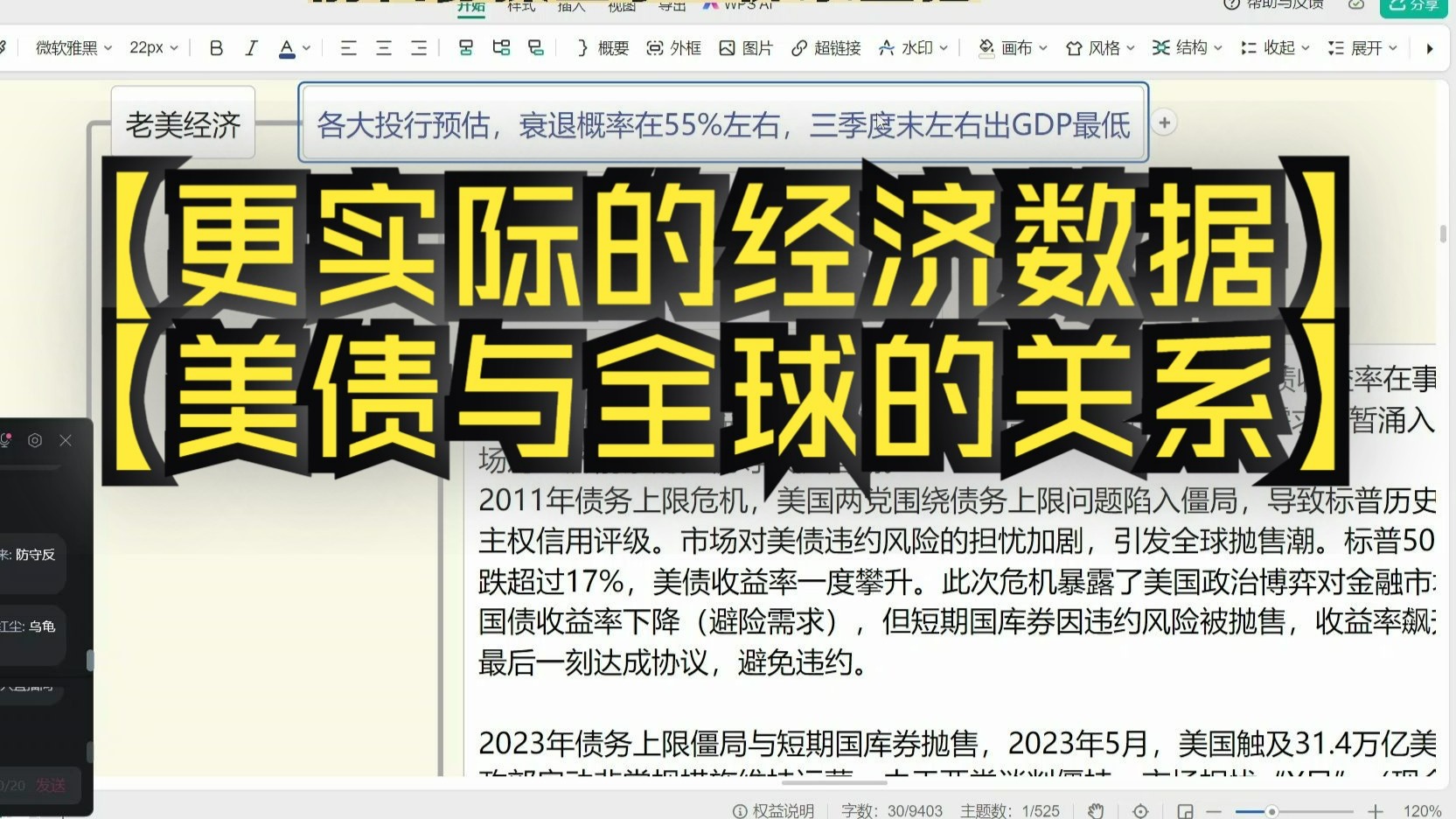This screenshot has height=819, width=1456.
Task: Align text right
Action: (x=419, y=48)
